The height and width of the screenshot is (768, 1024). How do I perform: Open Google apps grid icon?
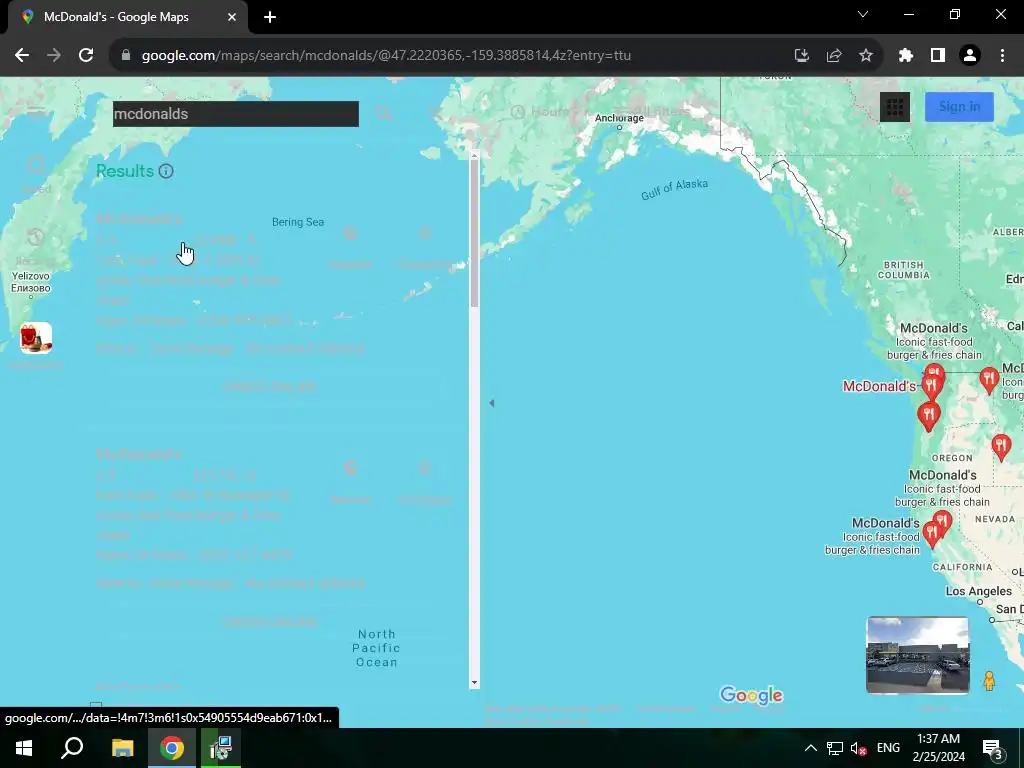(895, 106)
